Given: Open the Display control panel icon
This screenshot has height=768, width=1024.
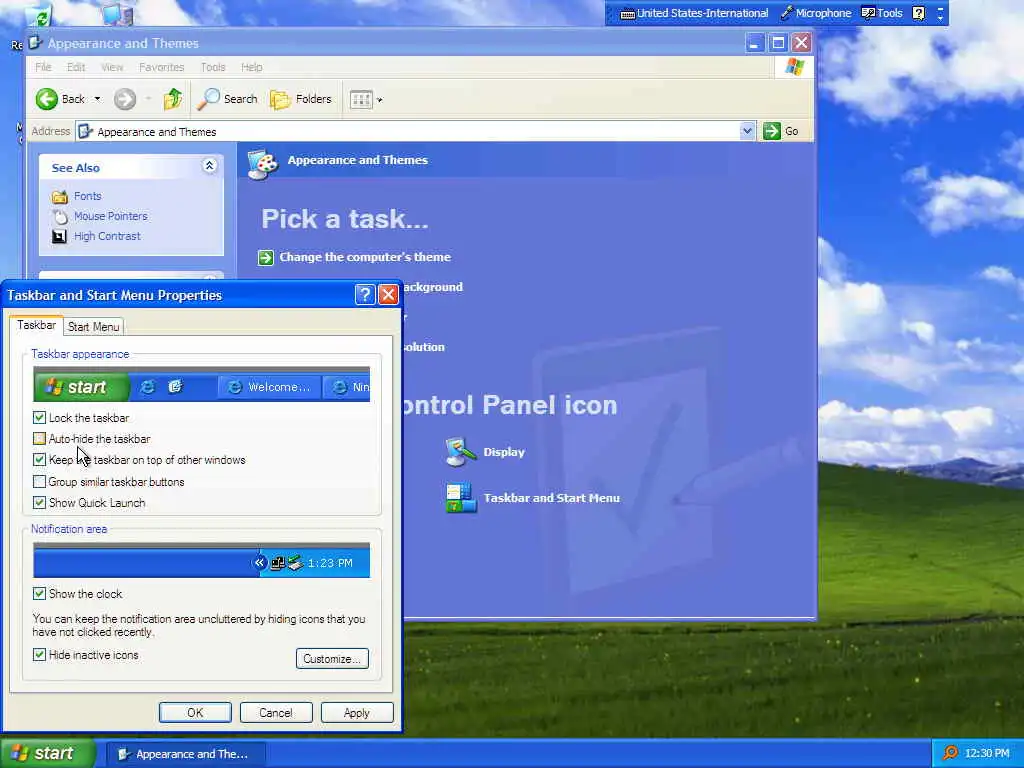Looking at the screenshot, I should 460,452.
